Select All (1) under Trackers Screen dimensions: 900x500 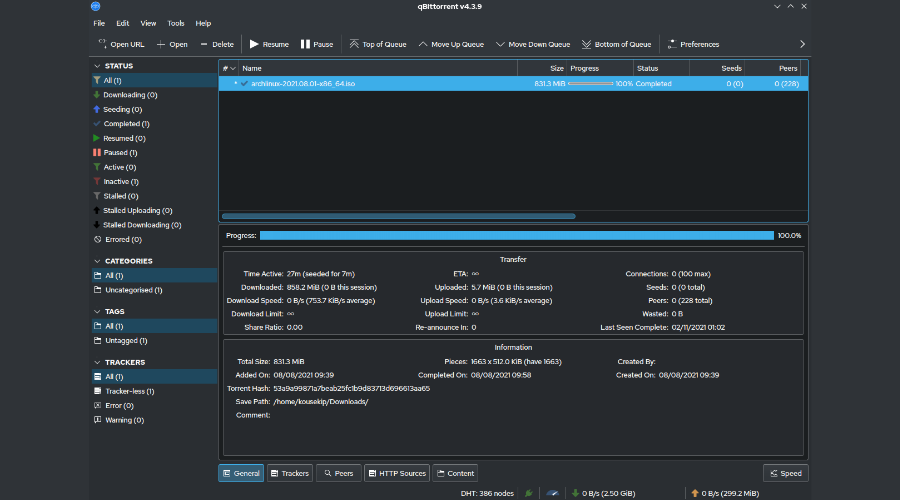pyautogui.click(x=154, y=377)
